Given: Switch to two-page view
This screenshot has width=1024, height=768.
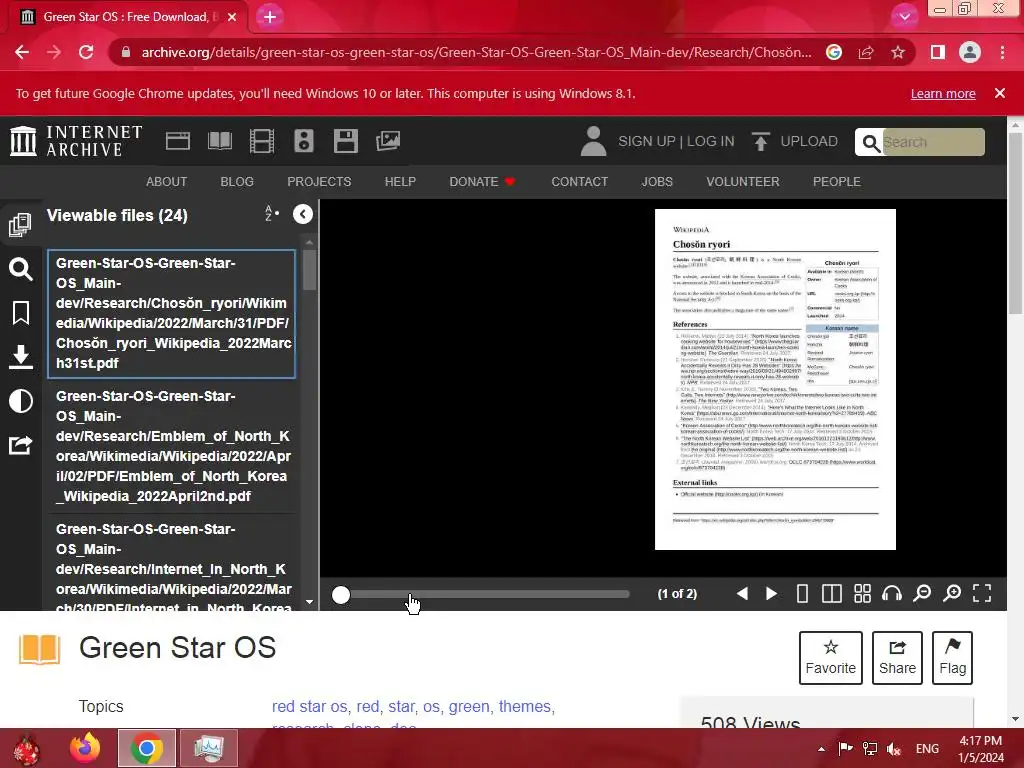Looking at the screenshot, I should click(831, 594).
